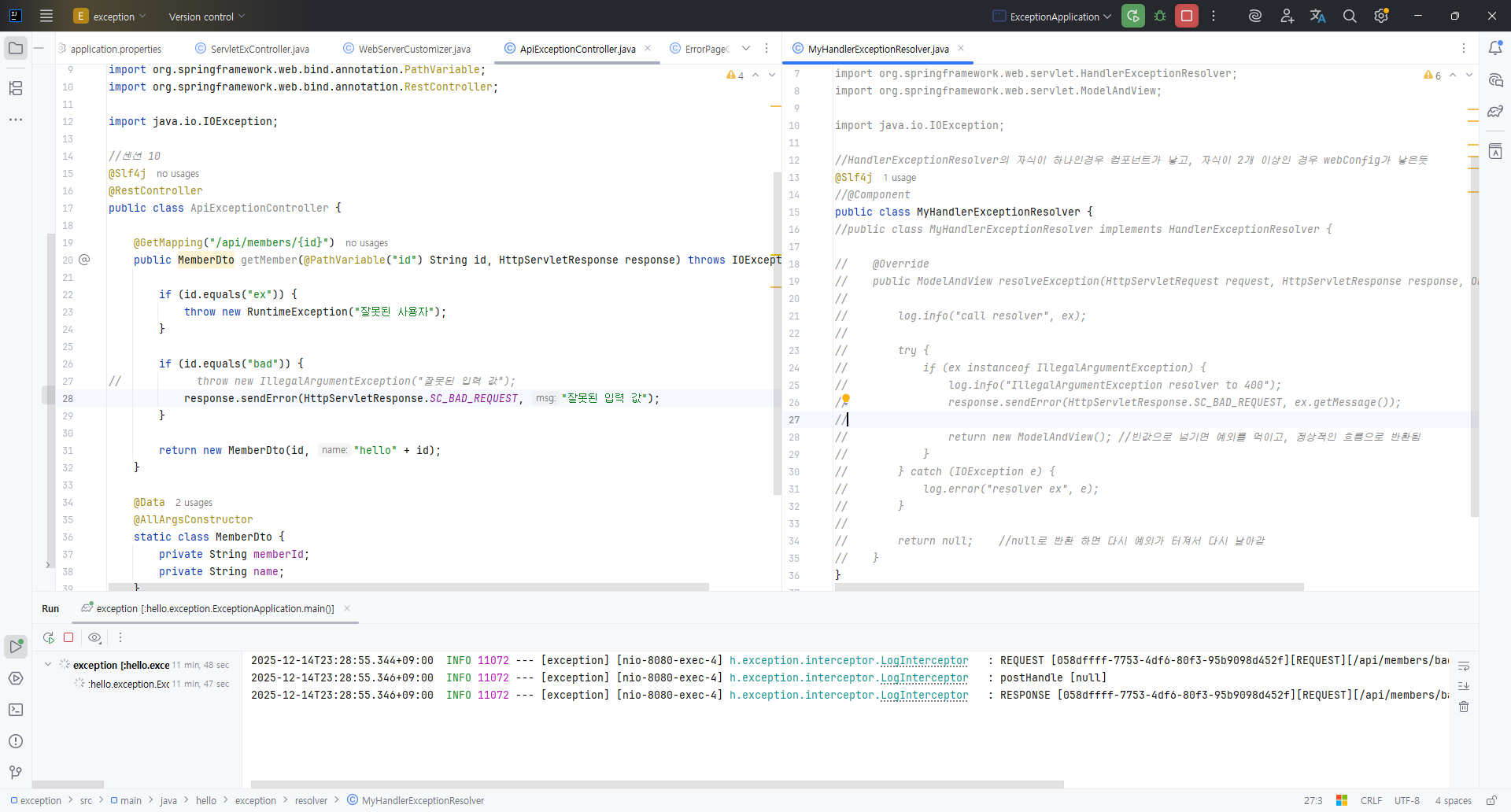Clear all console output with trash icon

click(x=1464, y=707)
